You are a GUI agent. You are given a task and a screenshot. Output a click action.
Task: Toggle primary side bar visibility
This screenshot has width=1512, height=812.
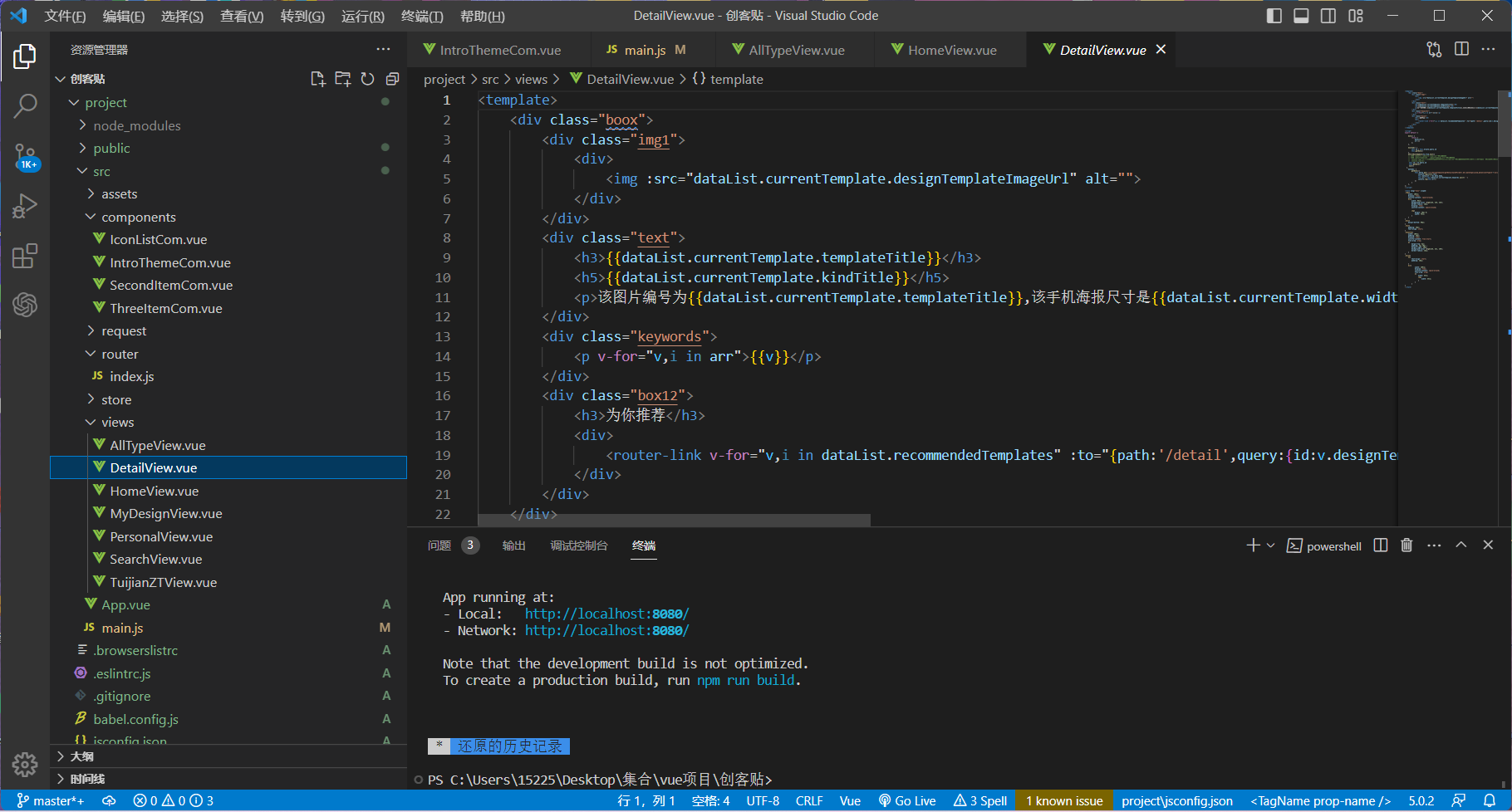[x=1274, y=16]
